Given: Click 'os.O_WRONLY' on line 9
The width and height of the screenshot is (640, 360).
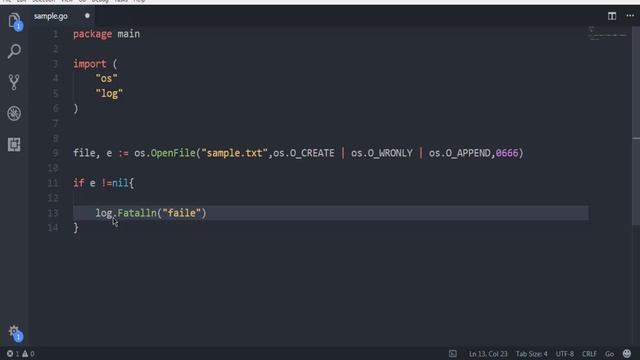Looking at the screenshot, I should click(382, 153).
